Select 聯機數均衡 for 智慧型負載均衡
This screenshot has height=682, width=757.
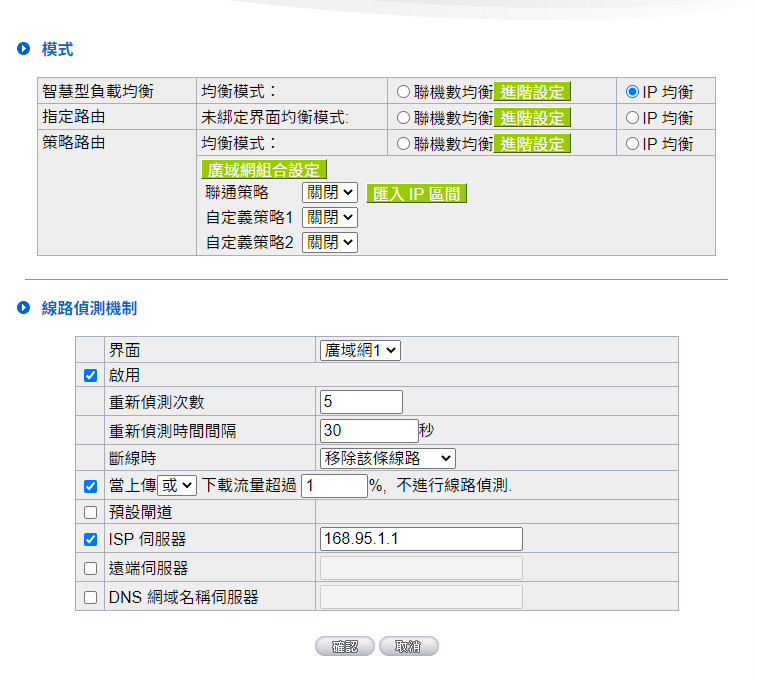(x=403, y=92)
